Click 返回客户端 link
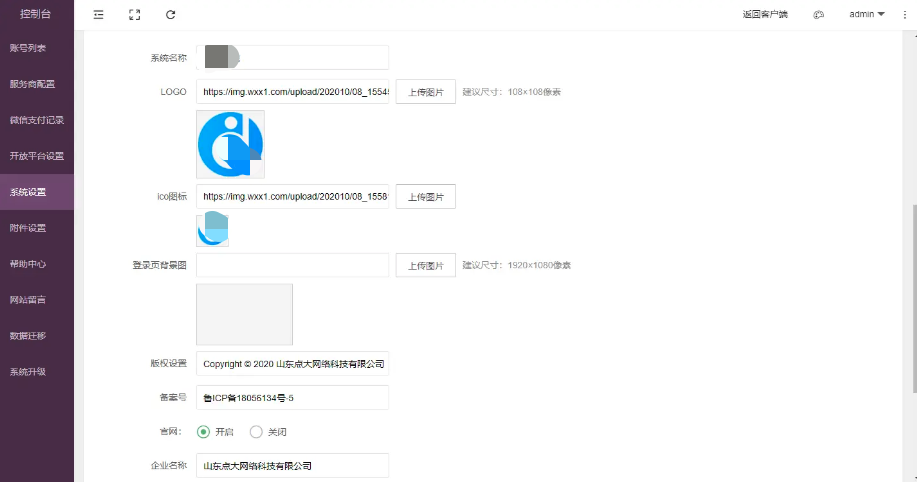 765,14
